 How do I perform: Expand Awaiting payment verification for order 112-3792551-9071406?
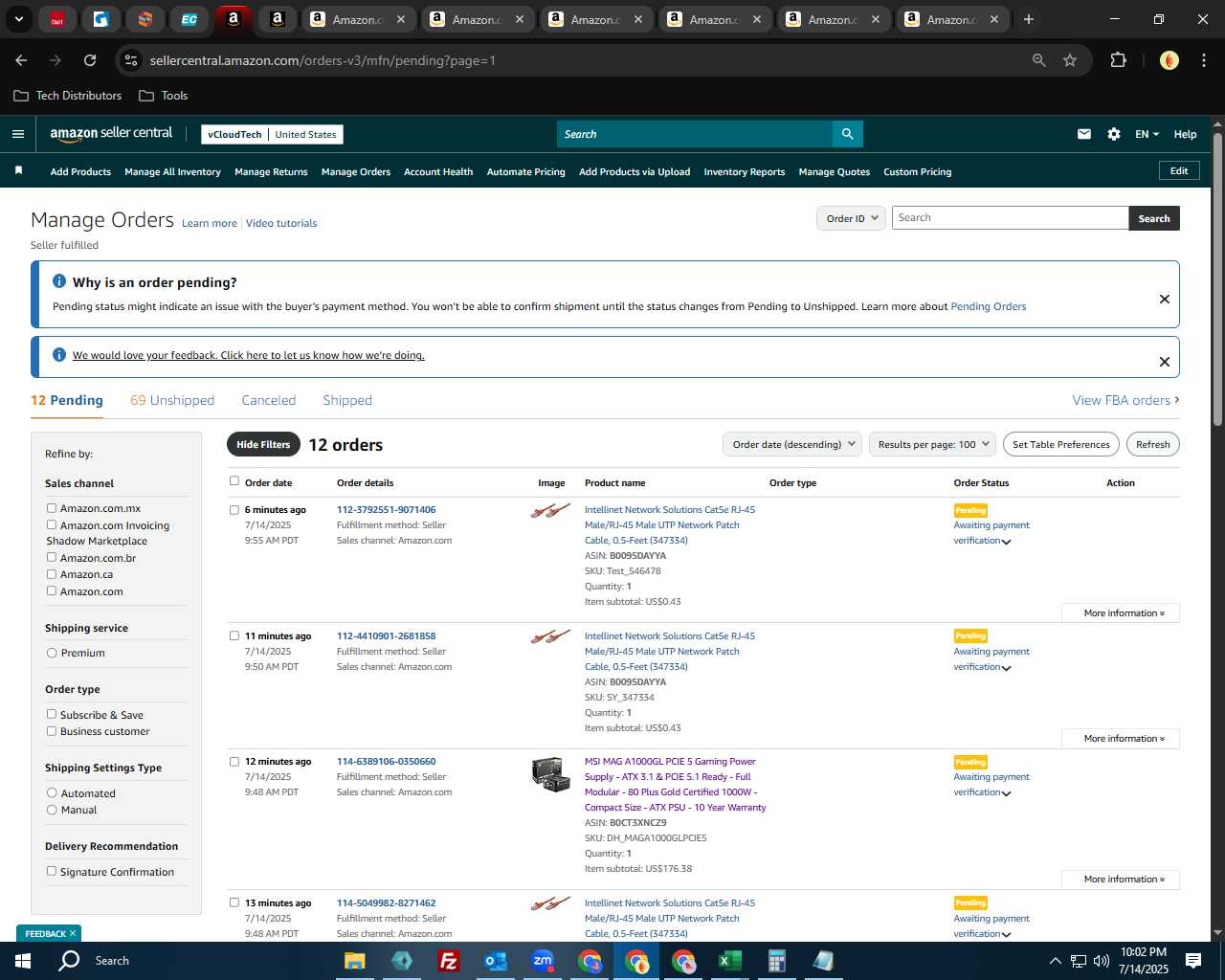click(x=1006, y=542)
